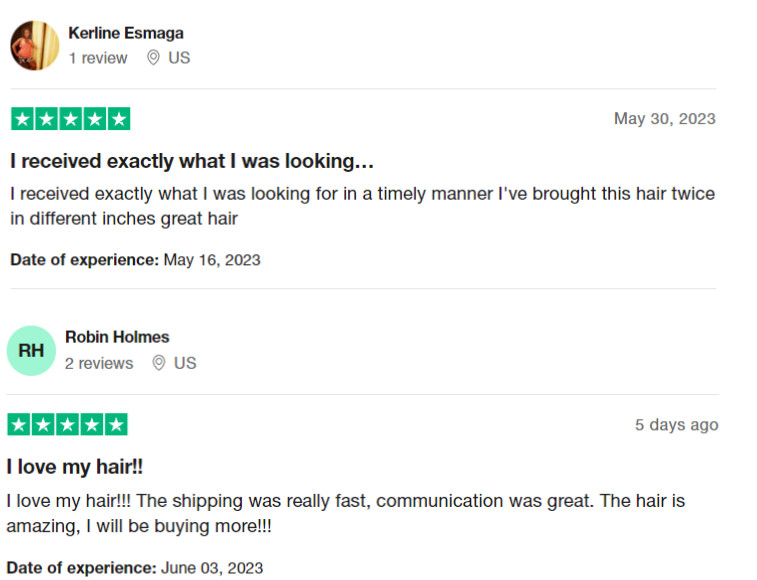Open the RH avatar for Robin Holmes
Viewport: 757px width, 580px height.
31,351
